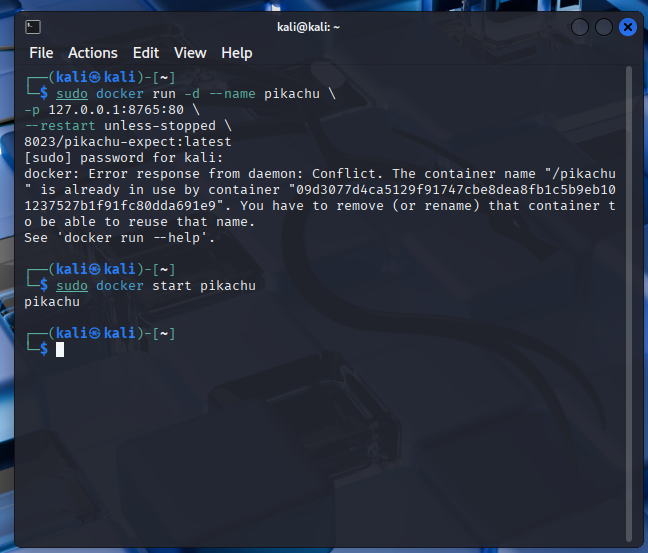Open the Help menu
This screenshot has height=553, width=648.
point(237,53)
